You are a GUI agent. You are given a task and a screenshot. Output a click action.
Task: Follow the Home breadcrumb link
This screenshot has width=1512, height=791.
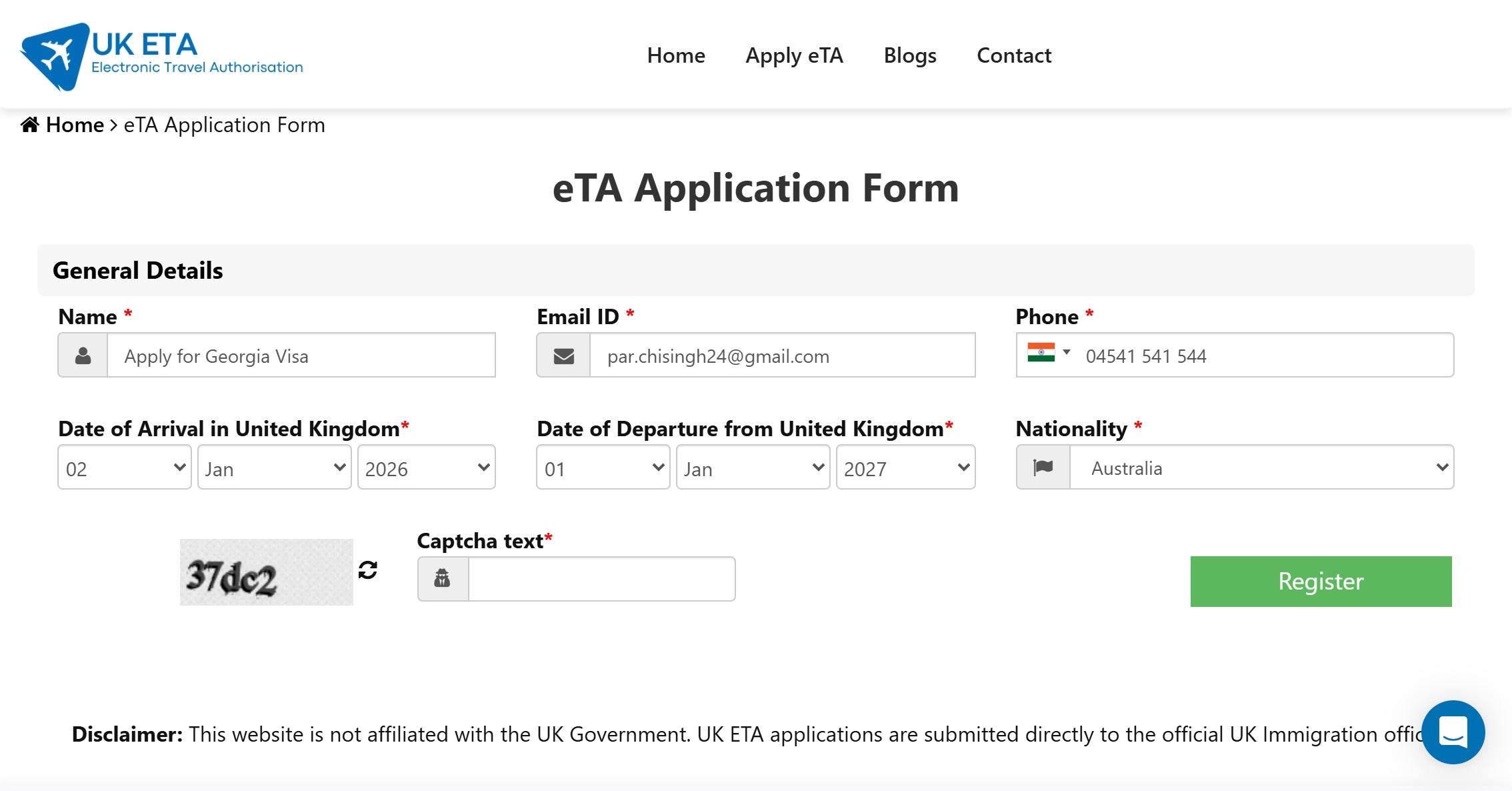coord(75,125)
